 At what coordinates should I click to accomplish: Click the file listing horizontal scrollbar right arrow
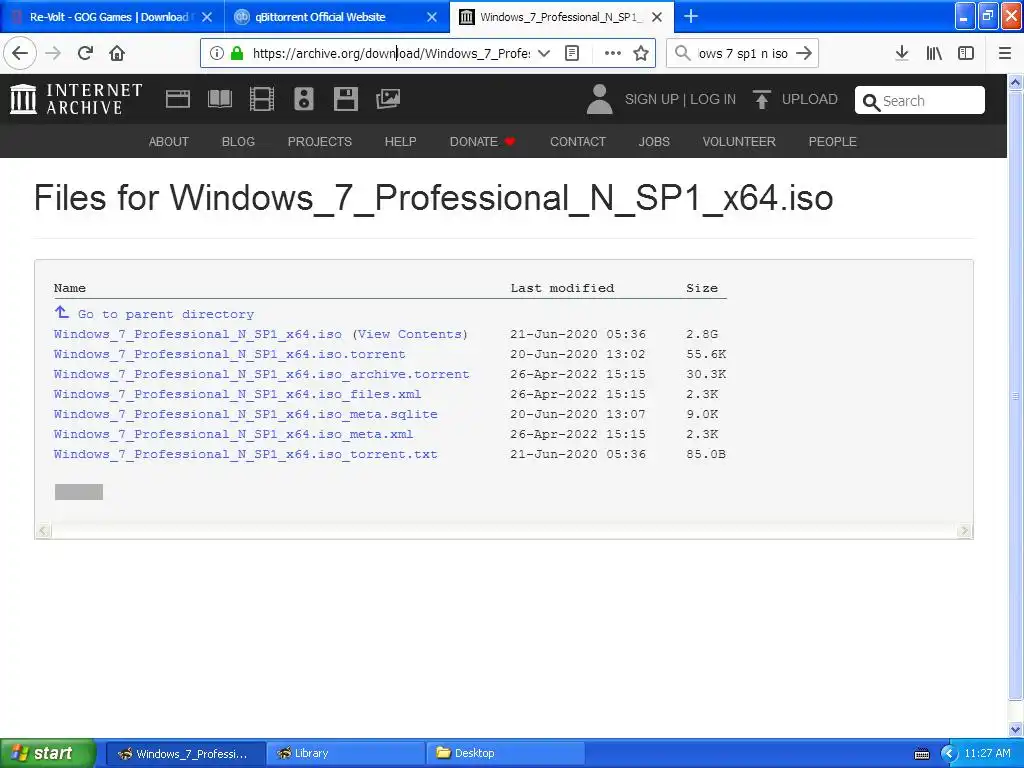pos(964,530)
